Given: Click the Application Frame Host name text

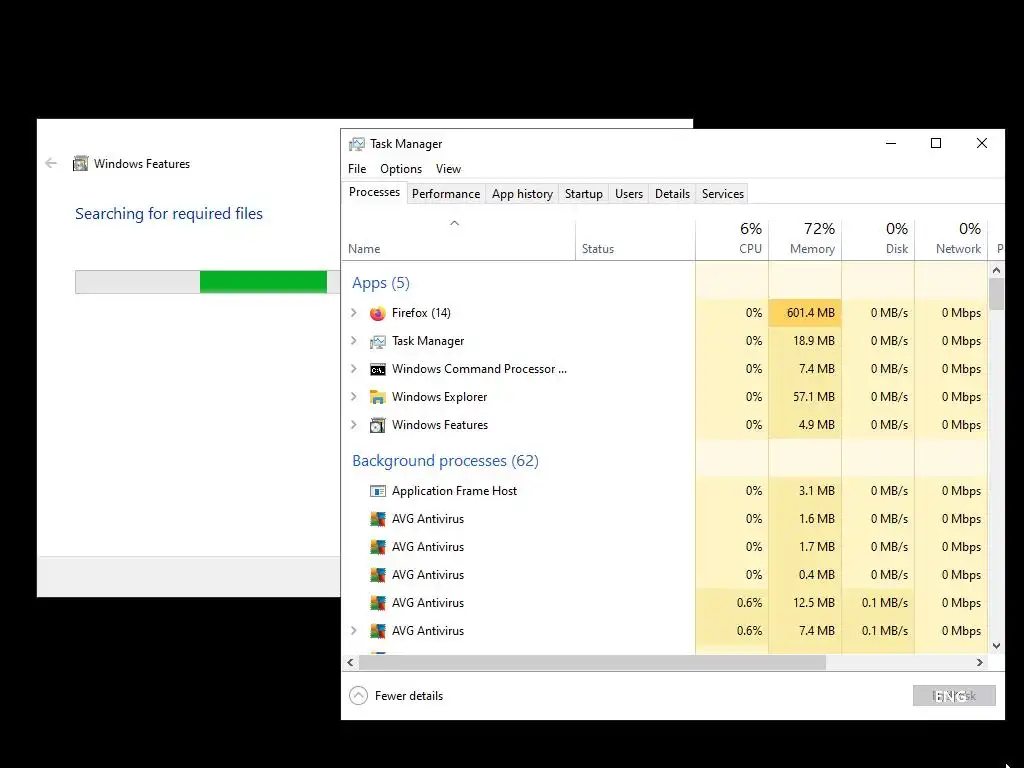Looking at the screenshot, I should click(455, 491).
